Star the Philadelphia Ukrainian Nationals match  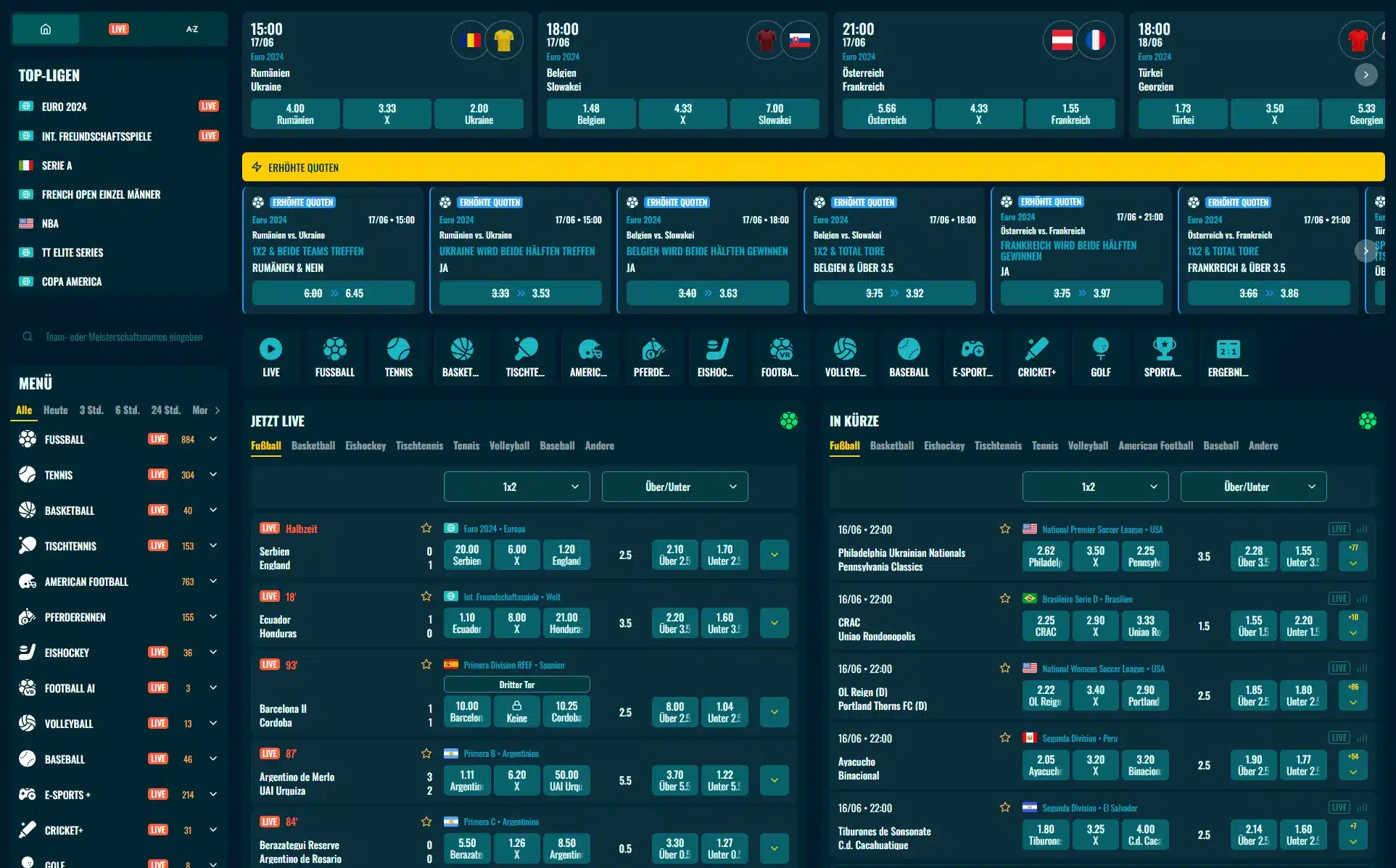pyautogui.click(x=1005, y=529)
